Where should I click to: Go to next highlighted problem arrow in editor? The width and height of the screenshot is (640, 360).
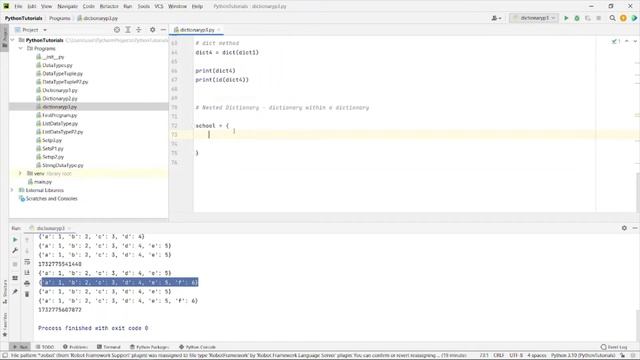(x=635, y=41)
